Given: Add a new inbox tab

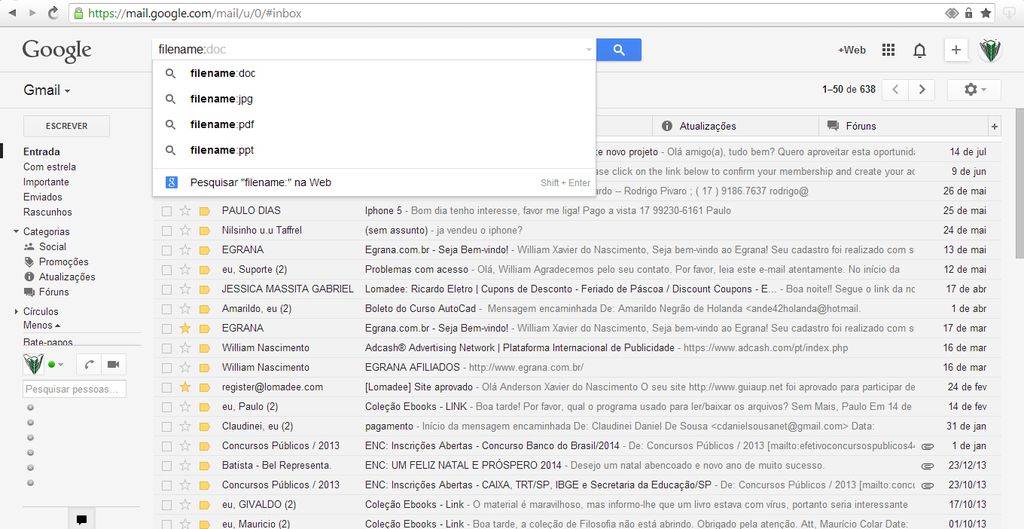Looking at the screenshot, I should click(x=995, y=126).
